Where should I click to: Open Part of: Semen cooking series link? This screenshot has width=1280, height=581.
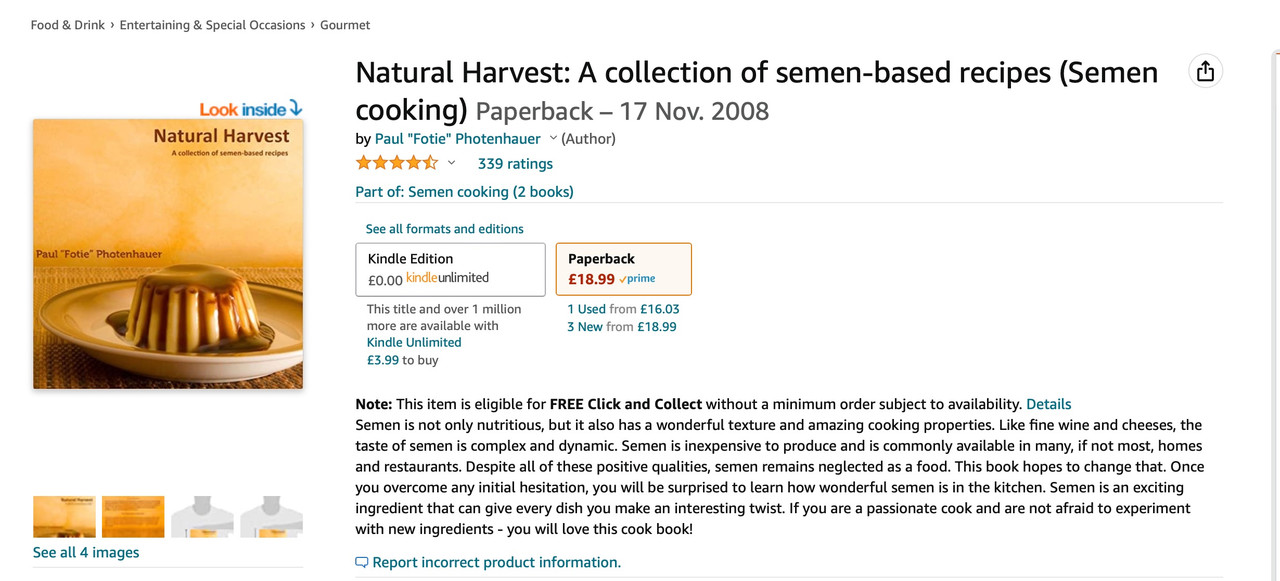(464, 192)
